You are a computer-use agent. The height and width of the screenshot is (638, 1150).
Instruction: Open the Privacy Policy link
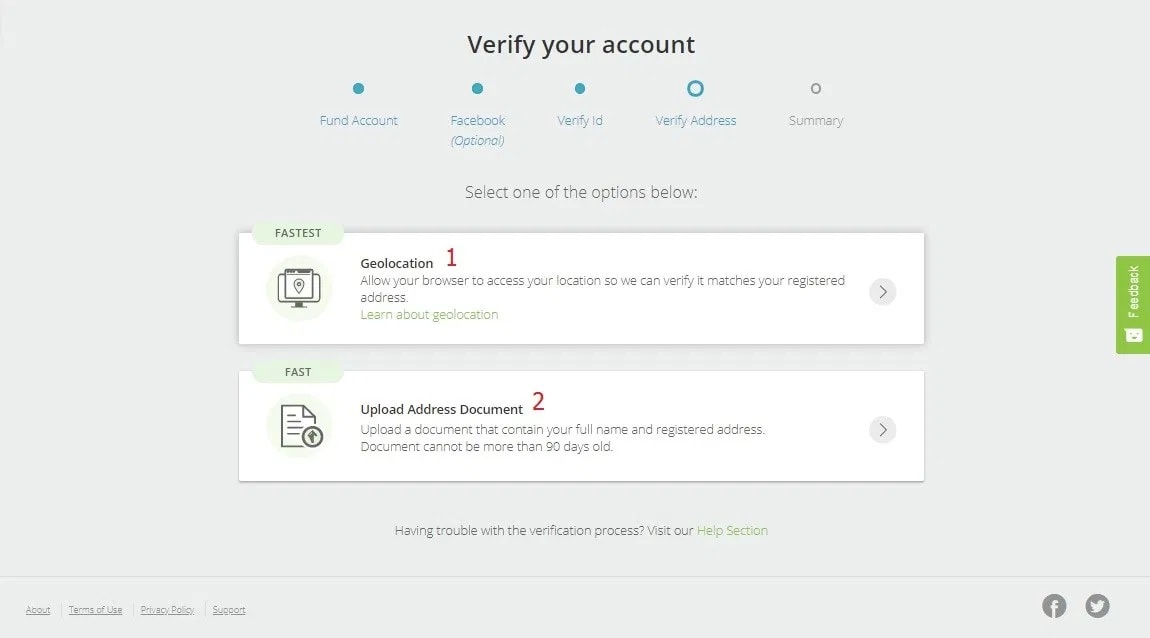(167, 609)
